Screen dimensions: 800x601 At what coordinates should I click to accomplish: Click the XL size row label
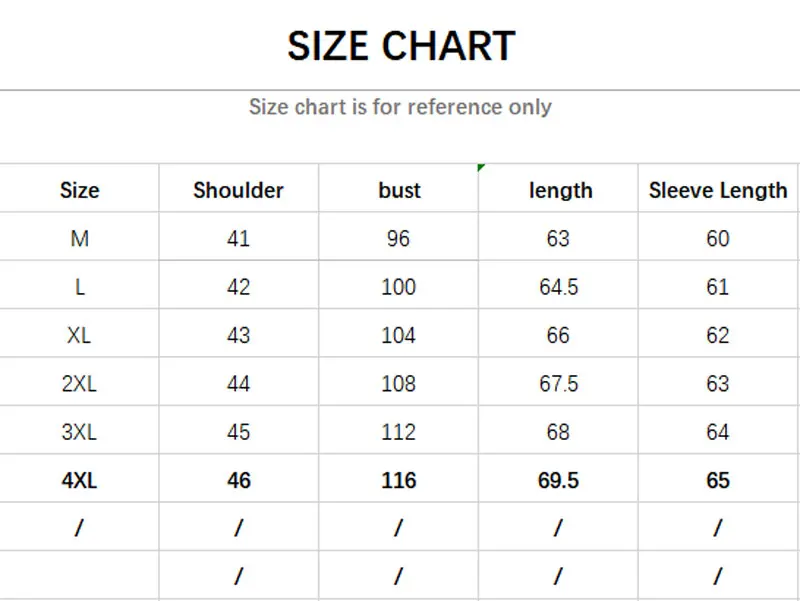click(x=80, y=336)
